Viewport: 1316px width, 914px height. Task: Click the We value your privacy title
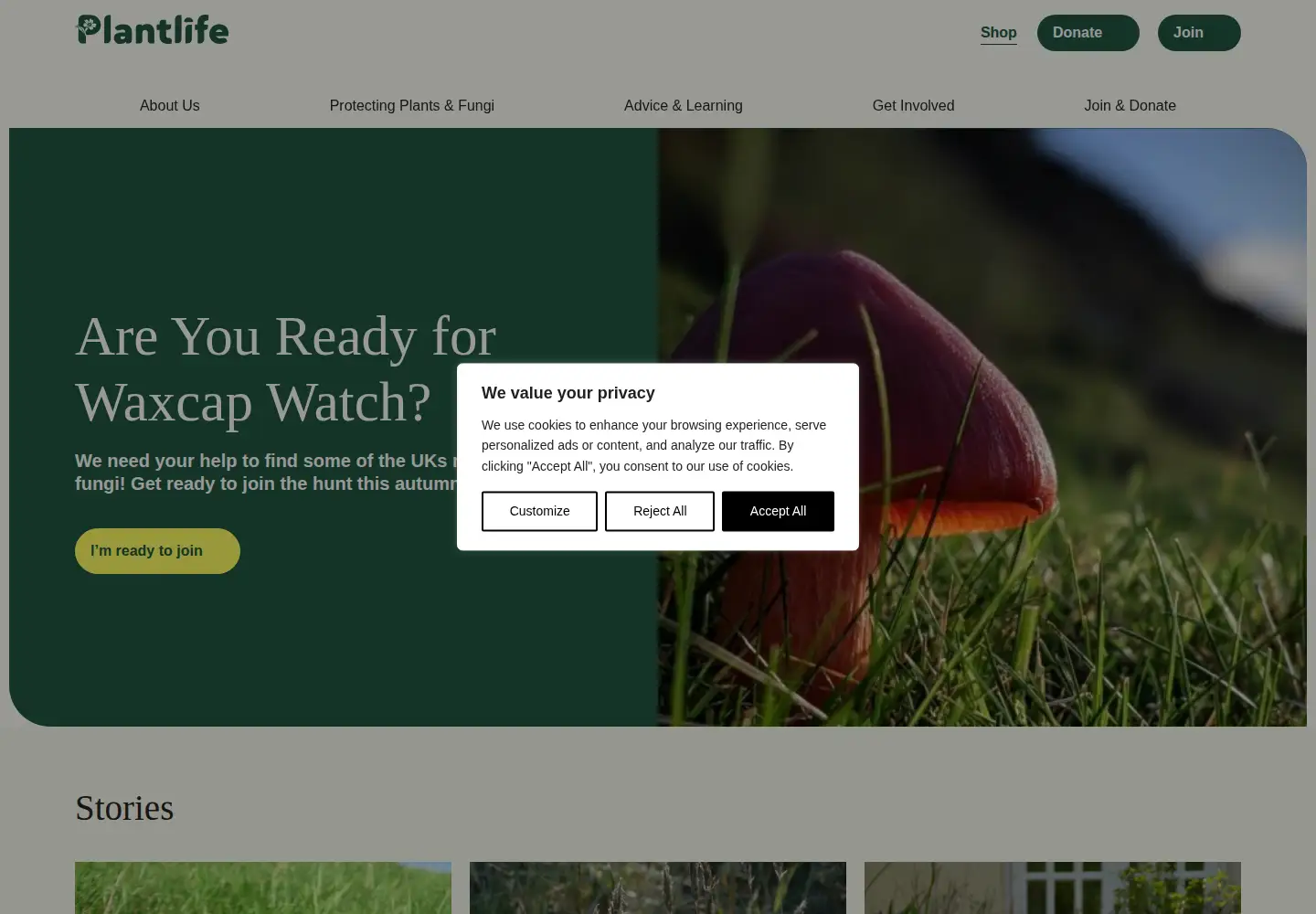point(568,393)
